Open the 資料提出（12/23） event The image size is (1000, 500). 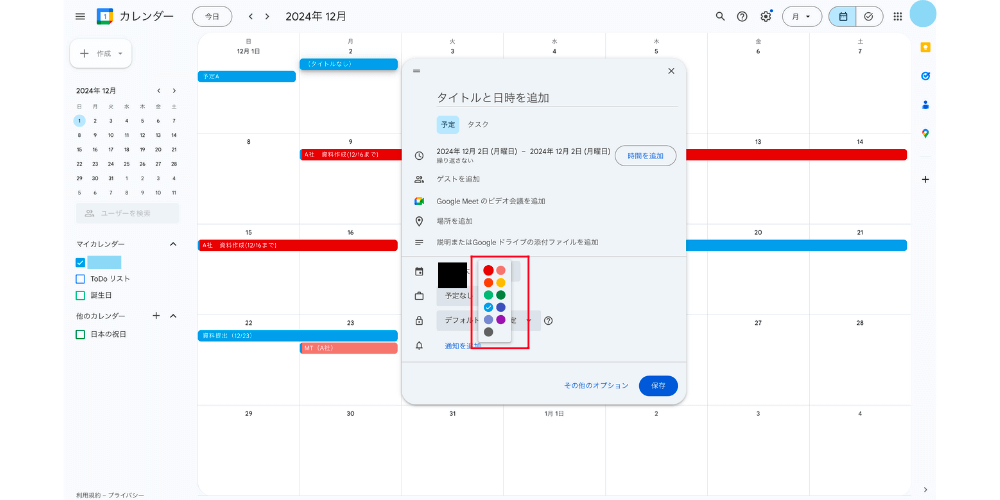[298, 335]
